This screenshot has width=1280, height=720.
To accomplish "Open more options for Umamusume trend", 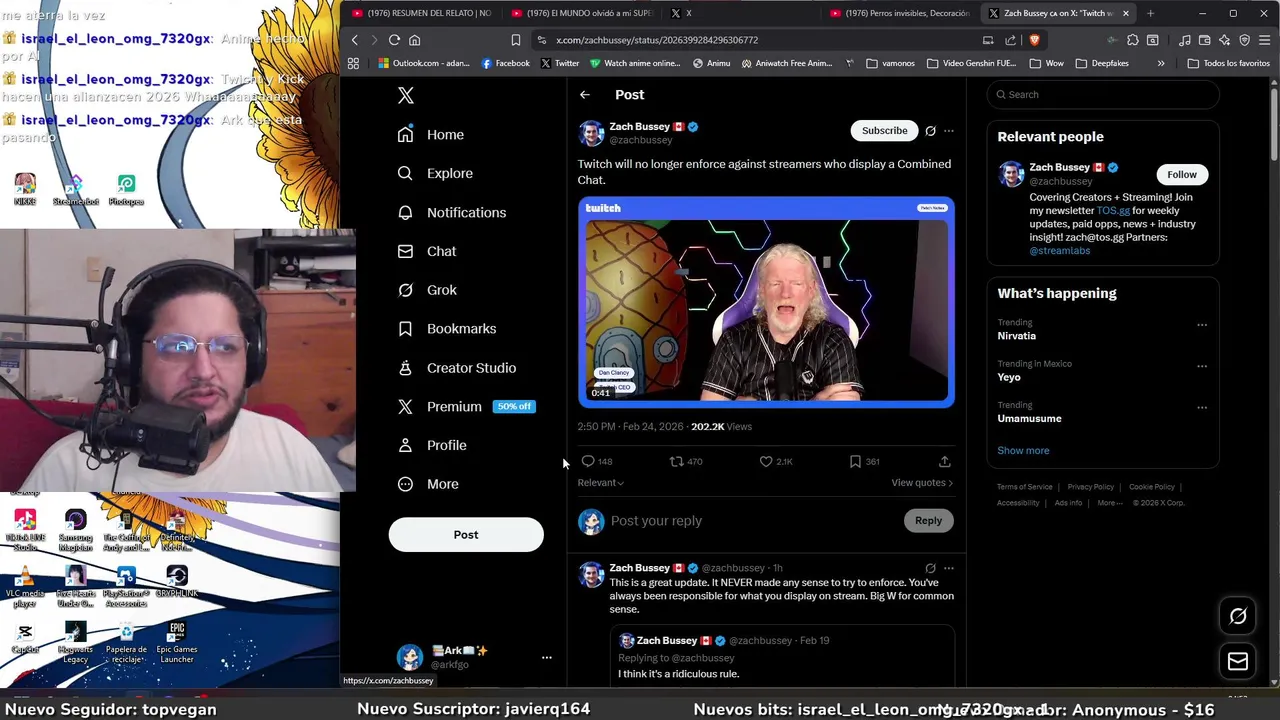I will 1202,407.
